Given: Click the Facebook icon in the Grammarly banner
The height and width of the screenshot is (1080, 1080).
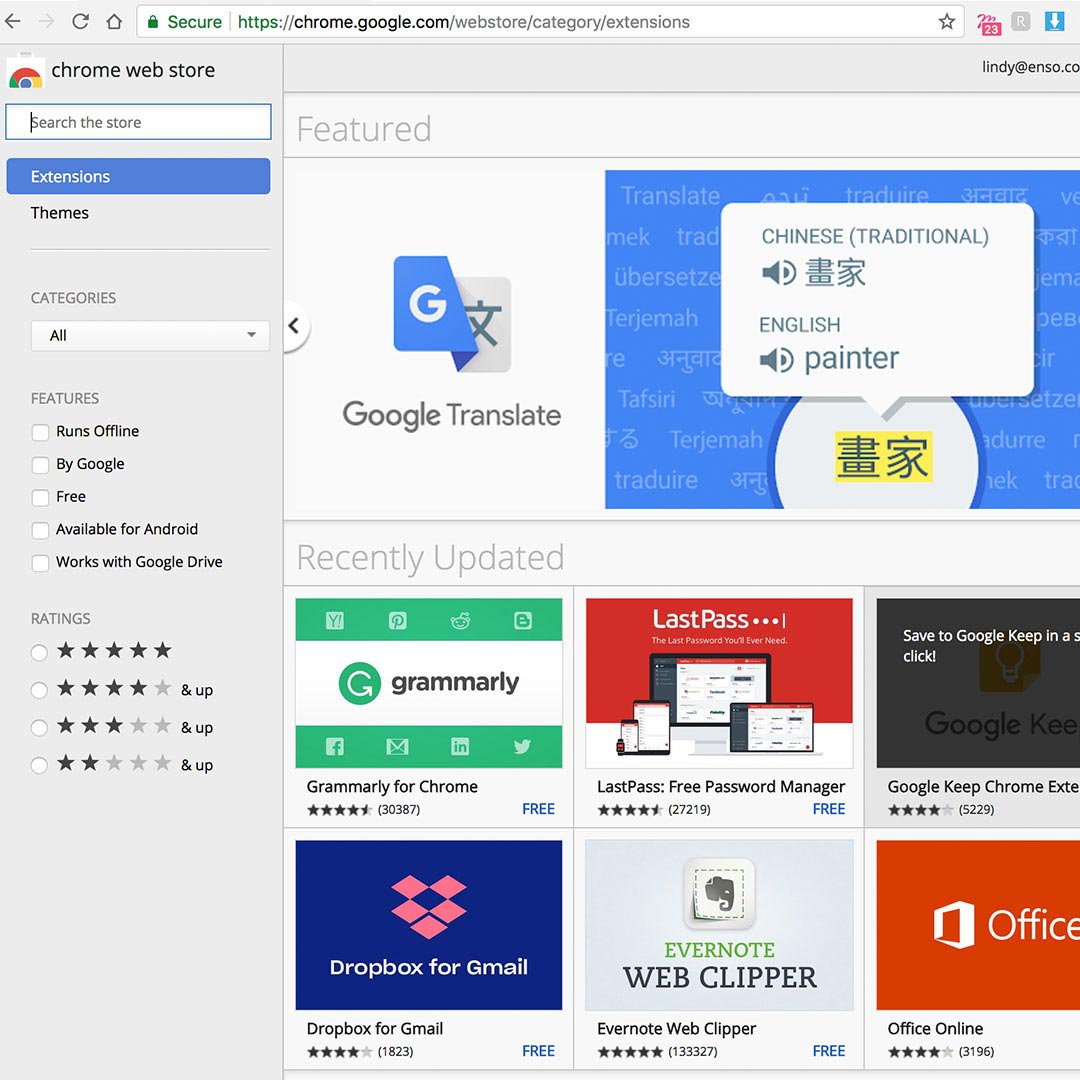Looking at the screenshot, I should tap(335, 746).
